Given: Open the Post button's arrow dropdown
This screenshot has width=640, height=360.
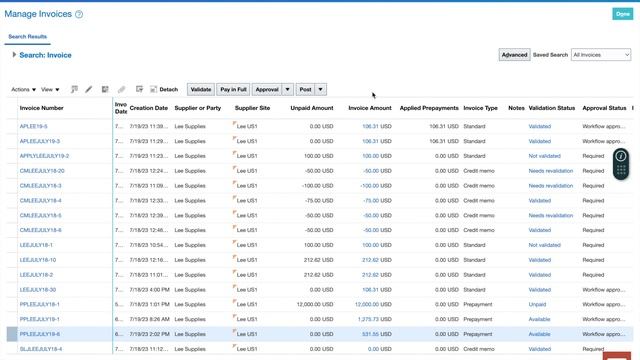Looking at the screenshot, I should pyautogui.click(x=320, y=89).
